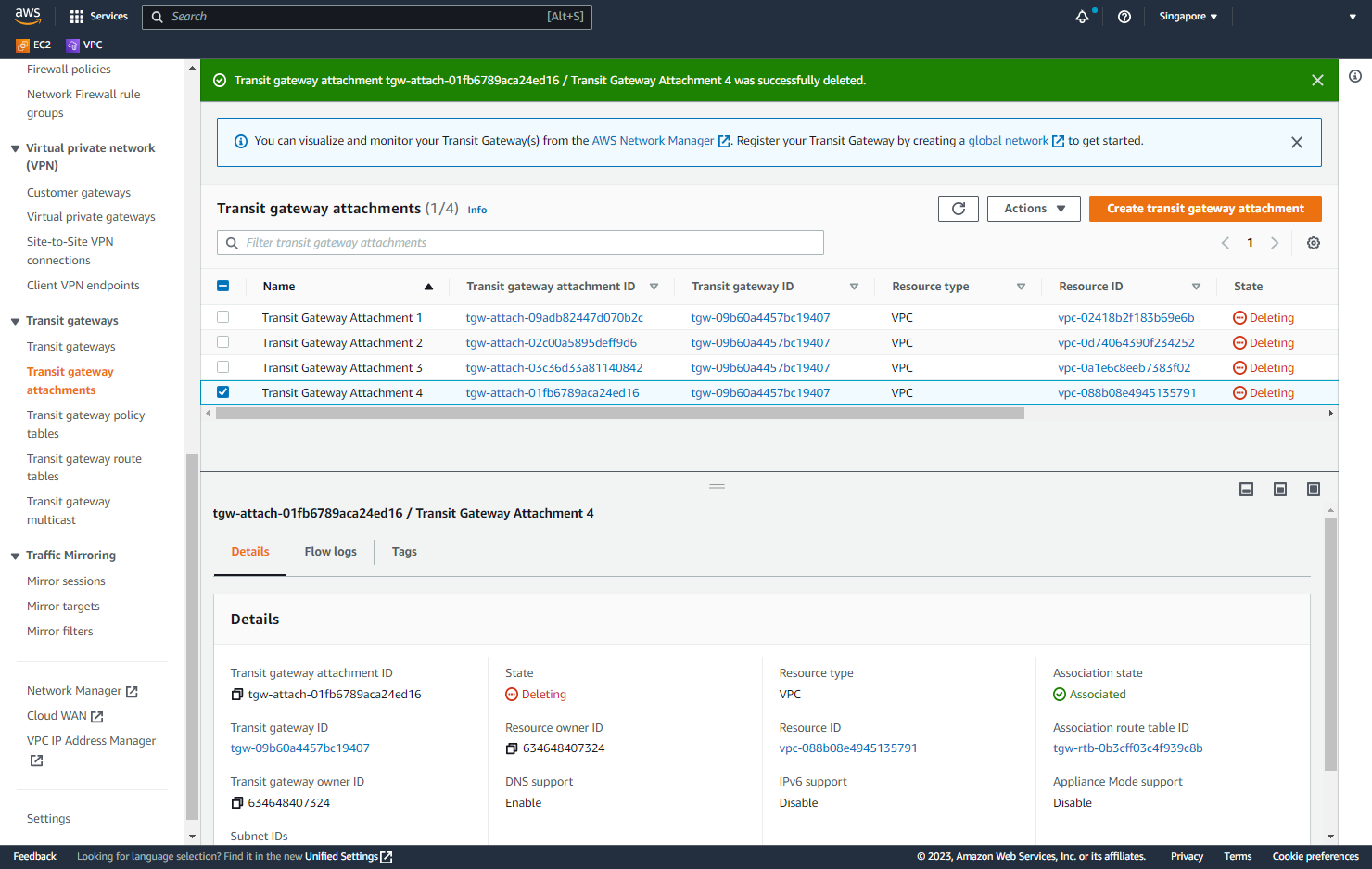Screen dimensions: 1372x869
Task: Open the notifications bell
Action: 1082,17
